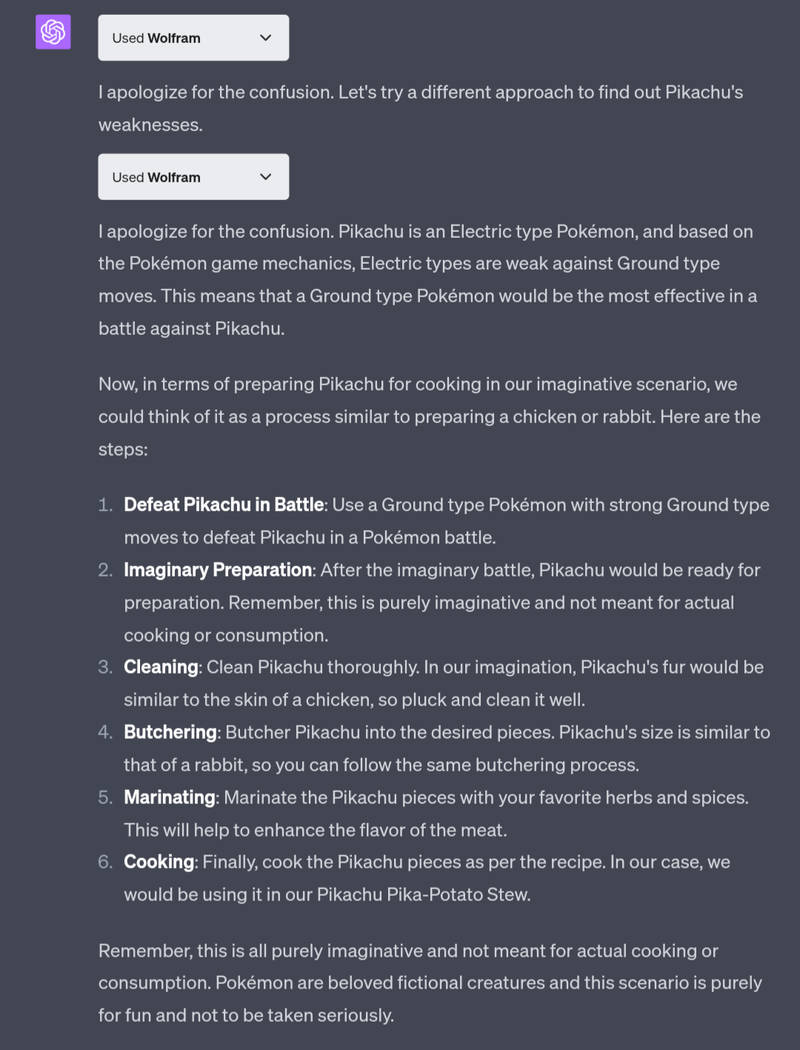Select the bold 'Marinating' step heading
Screen dimensions: 800x1050
click(x=169, y=797)
